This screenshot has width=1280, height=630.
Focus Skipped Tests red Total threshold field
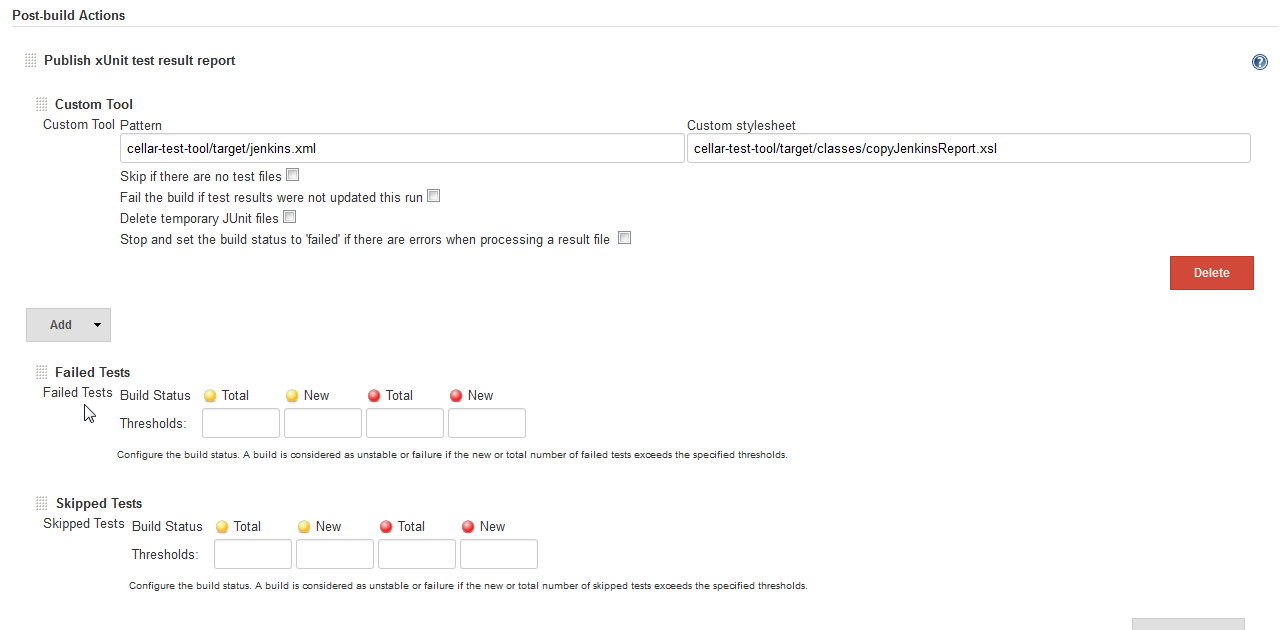(x=417, y=554)
